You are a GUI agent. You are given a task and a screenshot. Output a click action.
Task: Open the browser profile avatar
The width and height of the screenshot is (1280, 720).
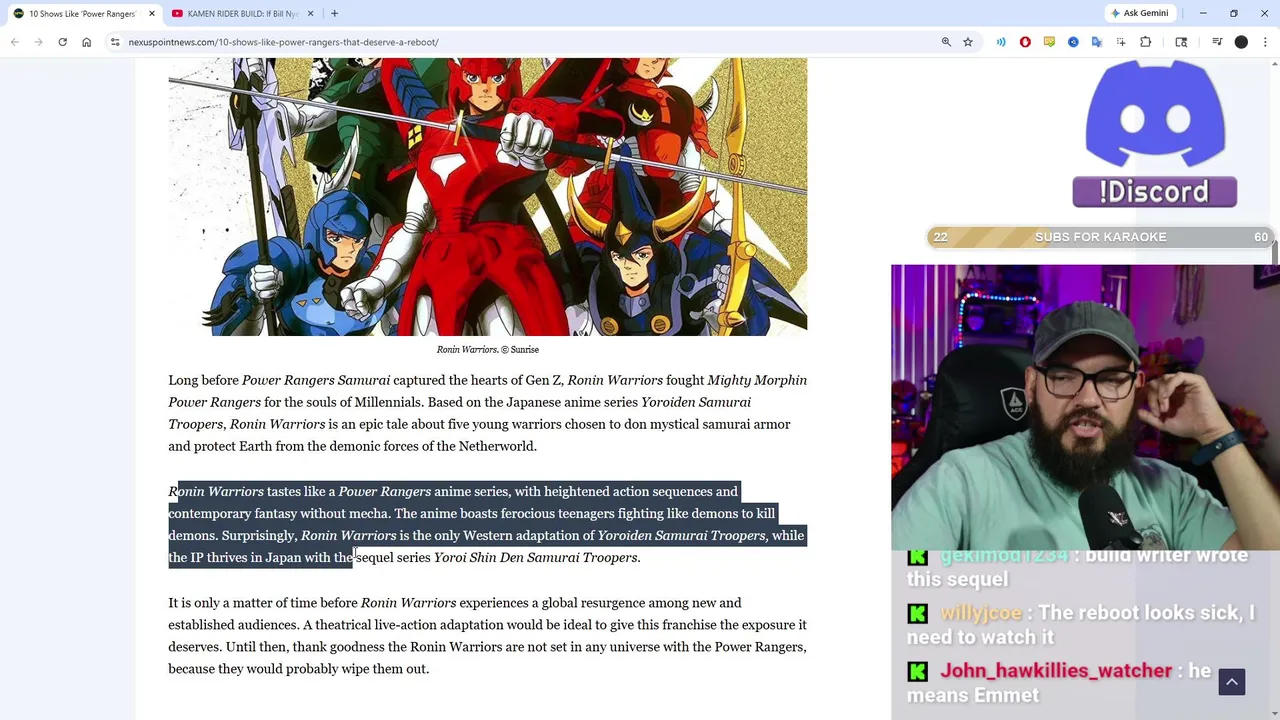1241,42
